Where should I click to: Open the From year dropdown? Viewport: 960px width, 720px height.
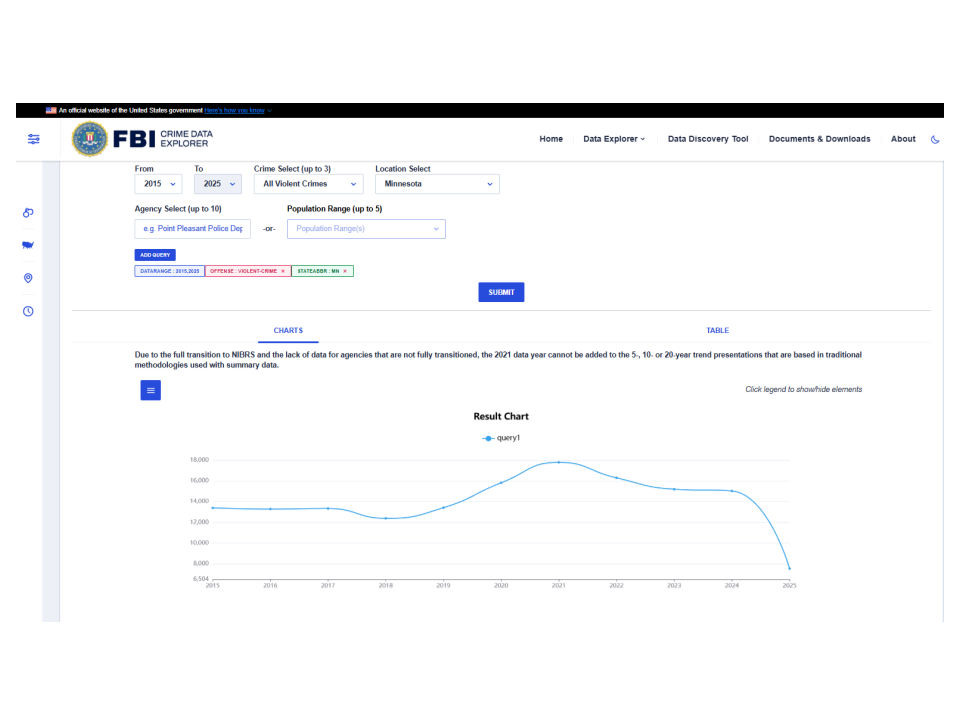tap(158, 184)
